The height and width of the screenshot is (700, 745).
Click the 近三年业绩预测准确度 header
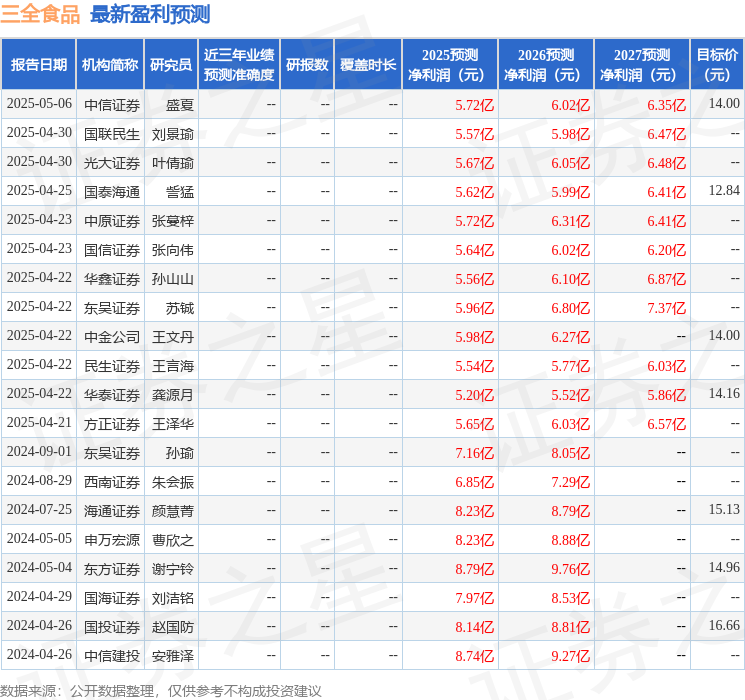click(x=238, y=64)
